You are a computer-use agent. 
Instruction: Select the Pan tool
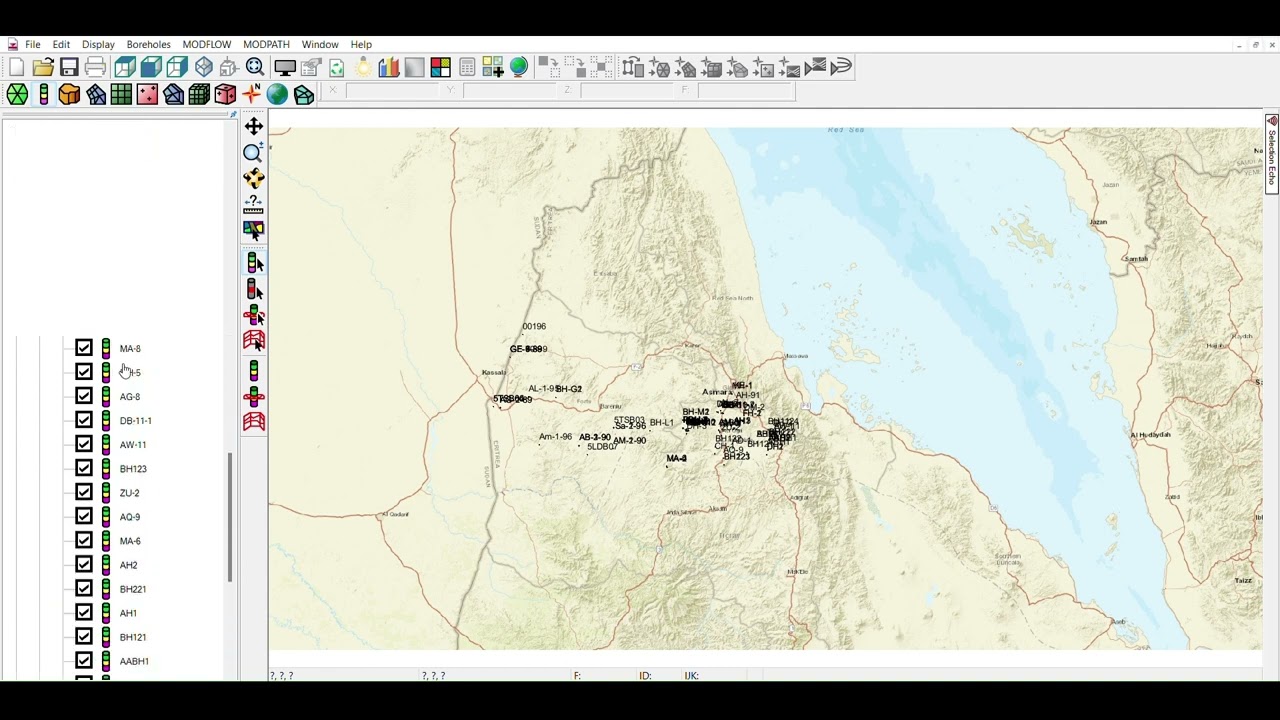click(x=253, y=126)
